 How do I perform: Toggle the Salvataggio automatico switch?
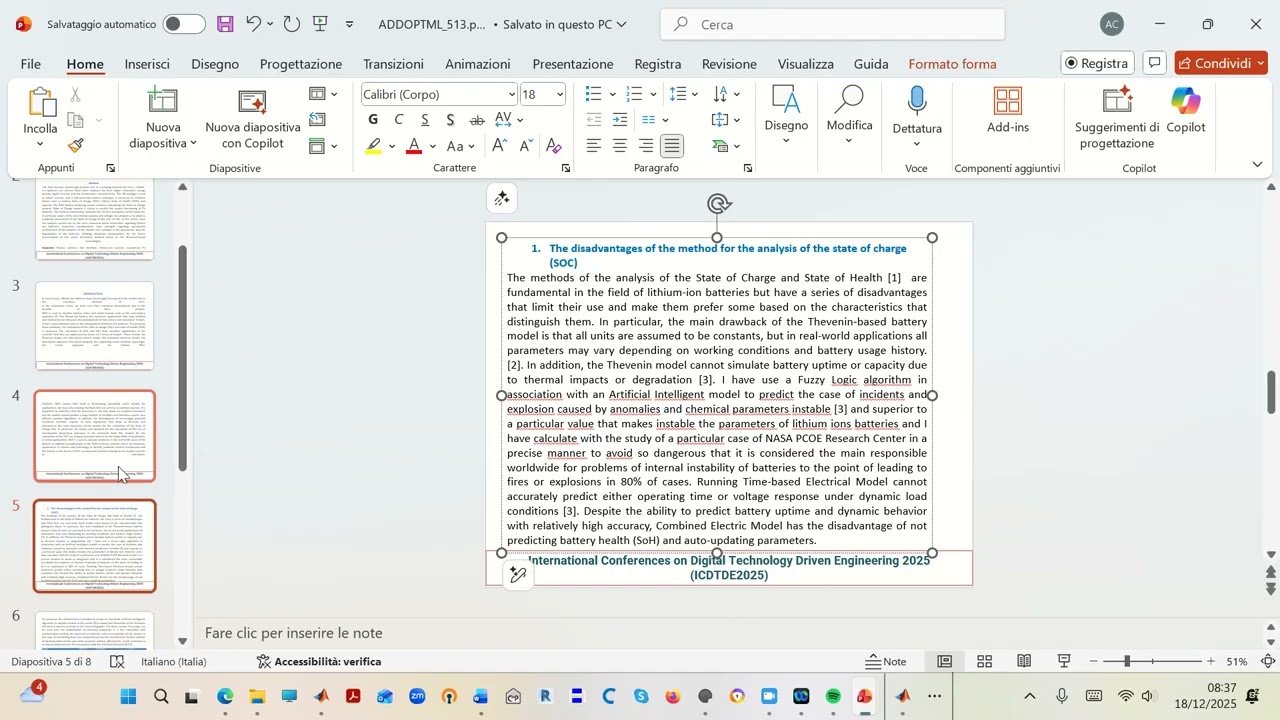tap(184, 24)
